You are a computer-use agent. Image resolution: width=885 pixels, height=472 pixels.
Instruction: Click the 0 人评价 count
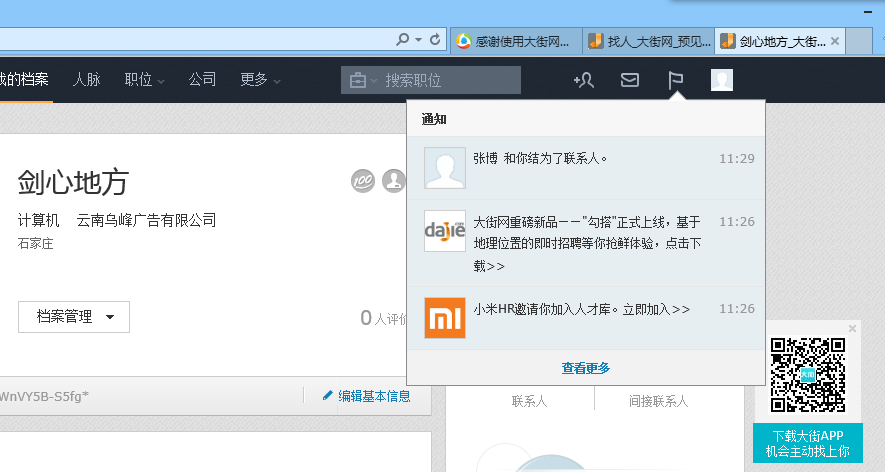(x=384, y=318)
